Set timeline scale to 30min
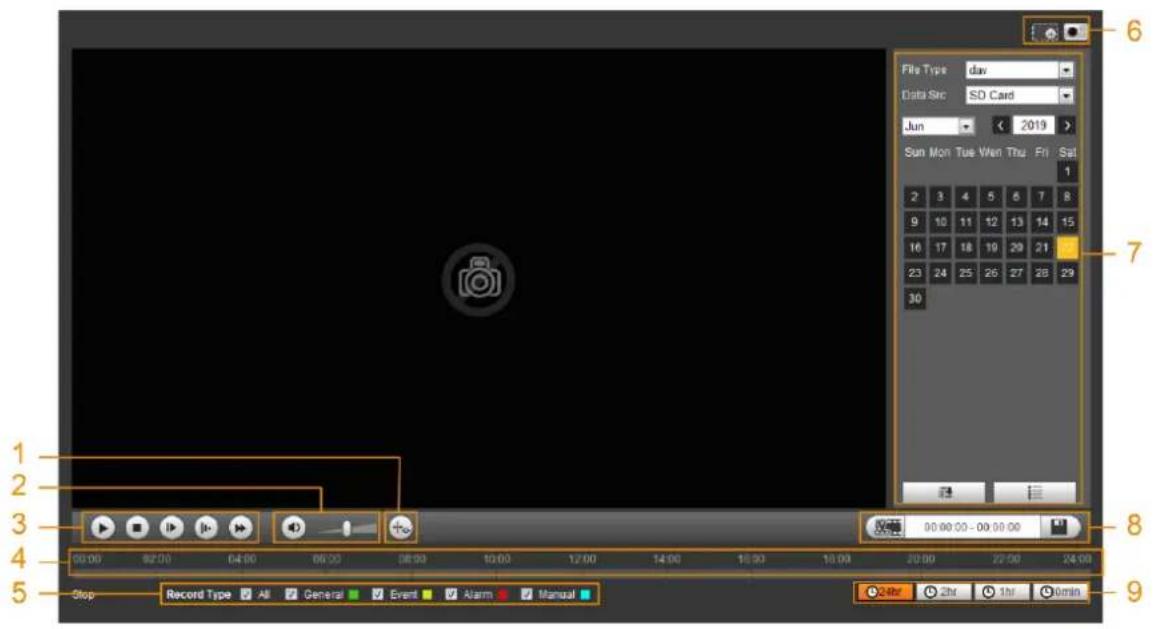 point(1059,592)
